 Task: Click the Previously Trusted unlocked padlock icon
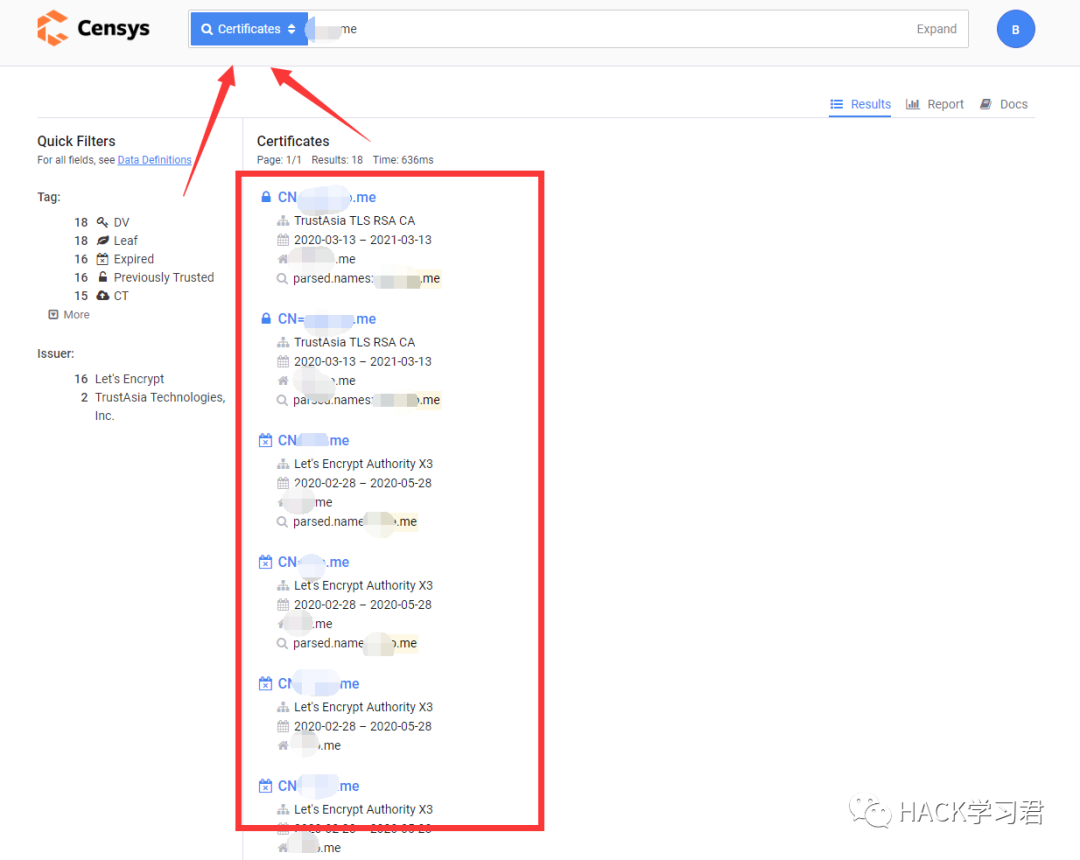pos(103,277)
